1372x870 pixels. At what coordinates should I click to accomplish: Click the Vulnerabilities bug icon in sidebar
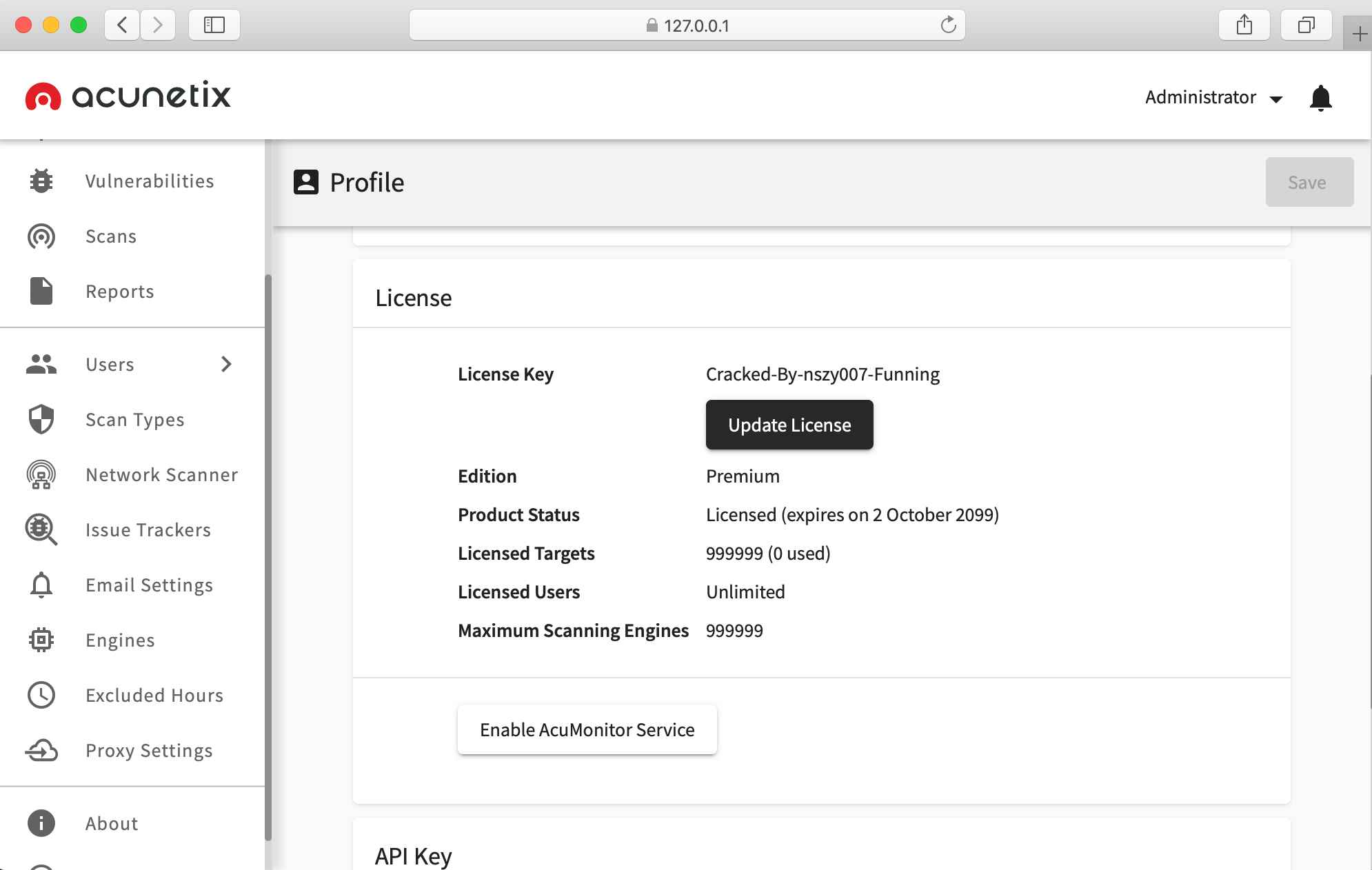41,181
